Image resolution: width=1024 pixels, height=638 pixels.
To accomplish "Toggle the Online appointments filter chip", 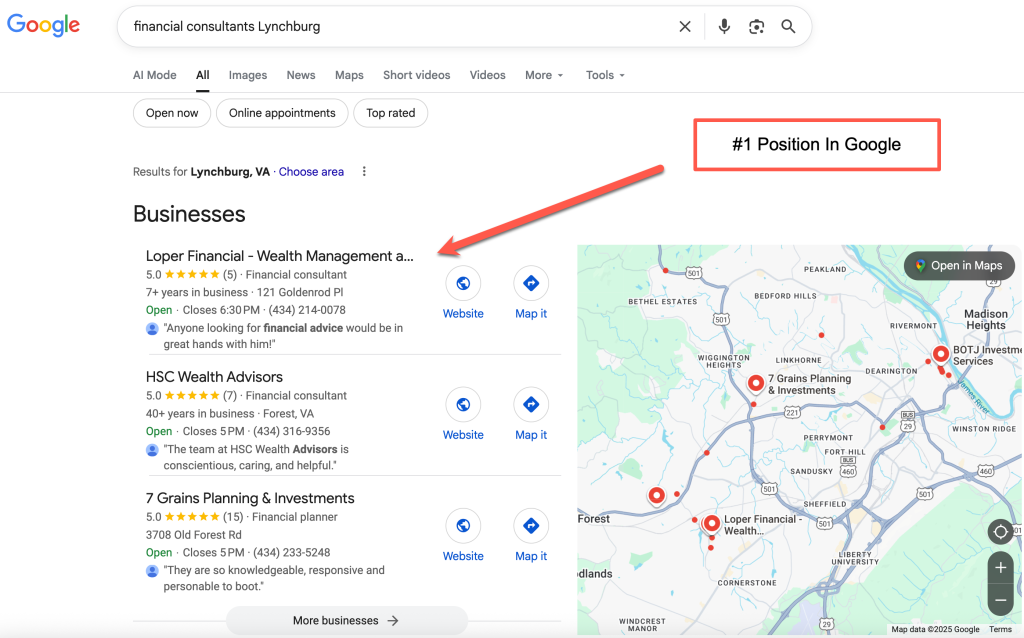I will [x=282, y=113].
